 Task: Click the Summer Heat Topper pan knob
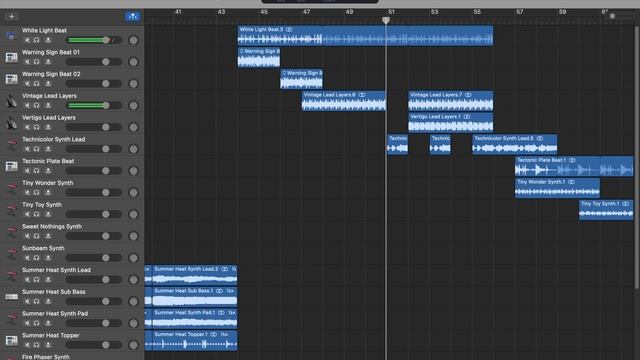click(x=133, y=345)
